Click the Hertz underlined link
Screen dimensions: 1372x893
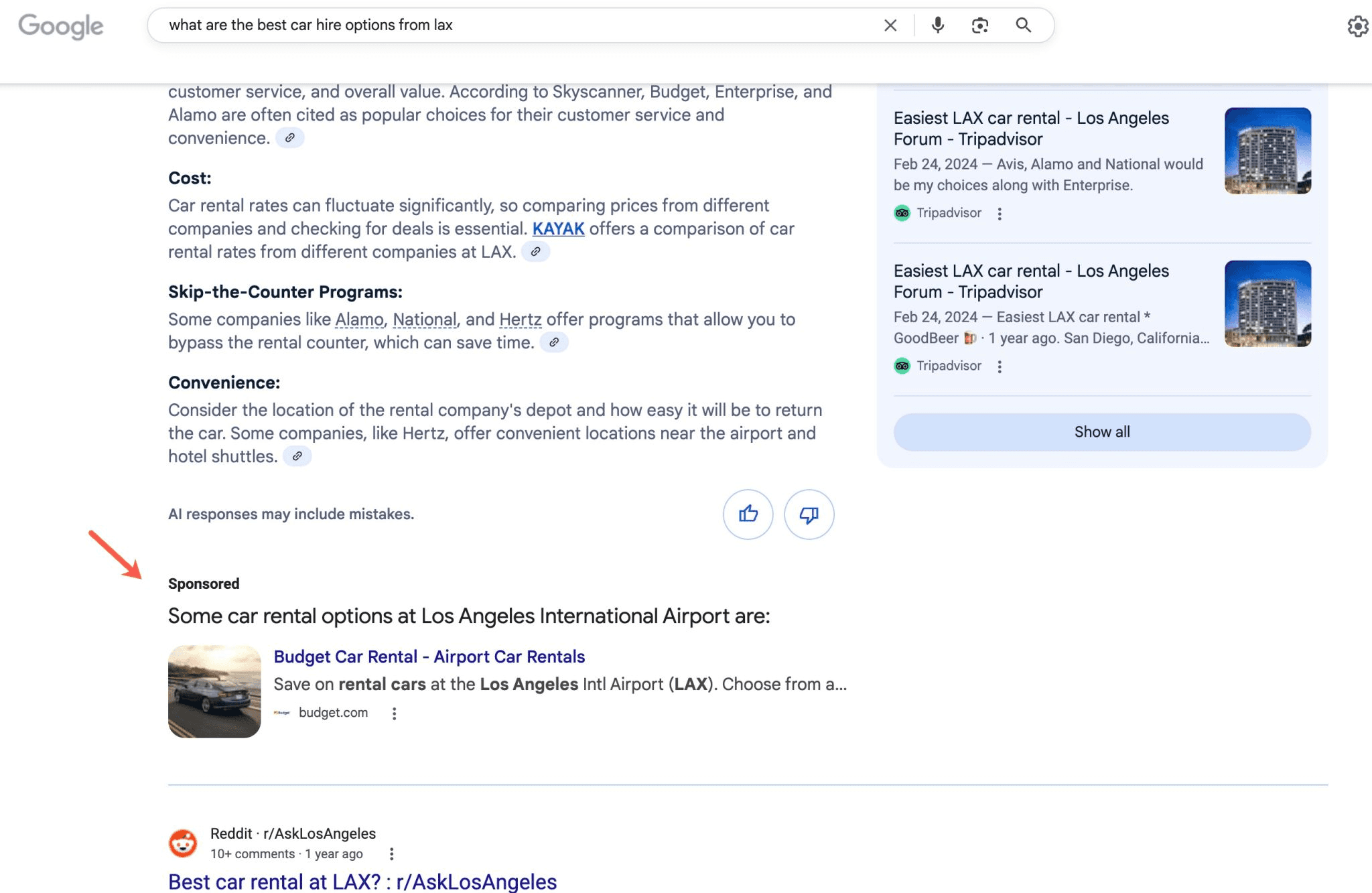click(x=521, y=320)
